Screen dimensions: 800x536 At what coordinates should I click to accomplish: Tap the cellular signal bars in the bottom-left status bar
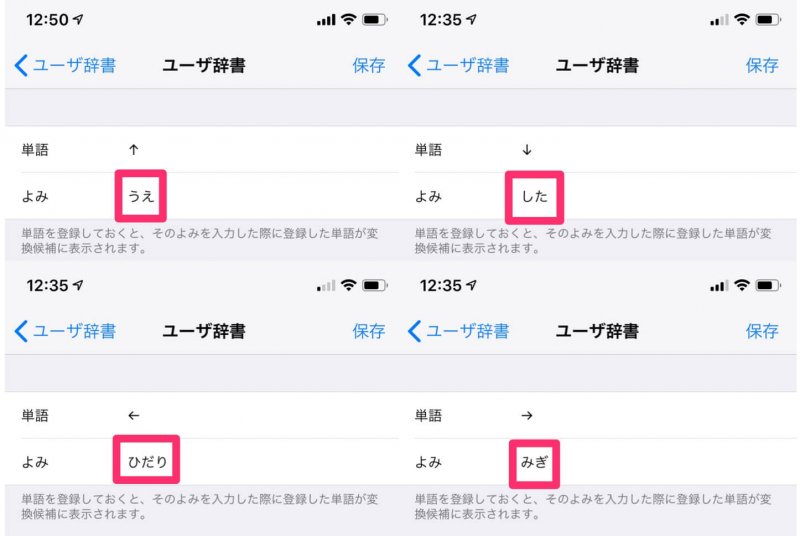(326, 286)
